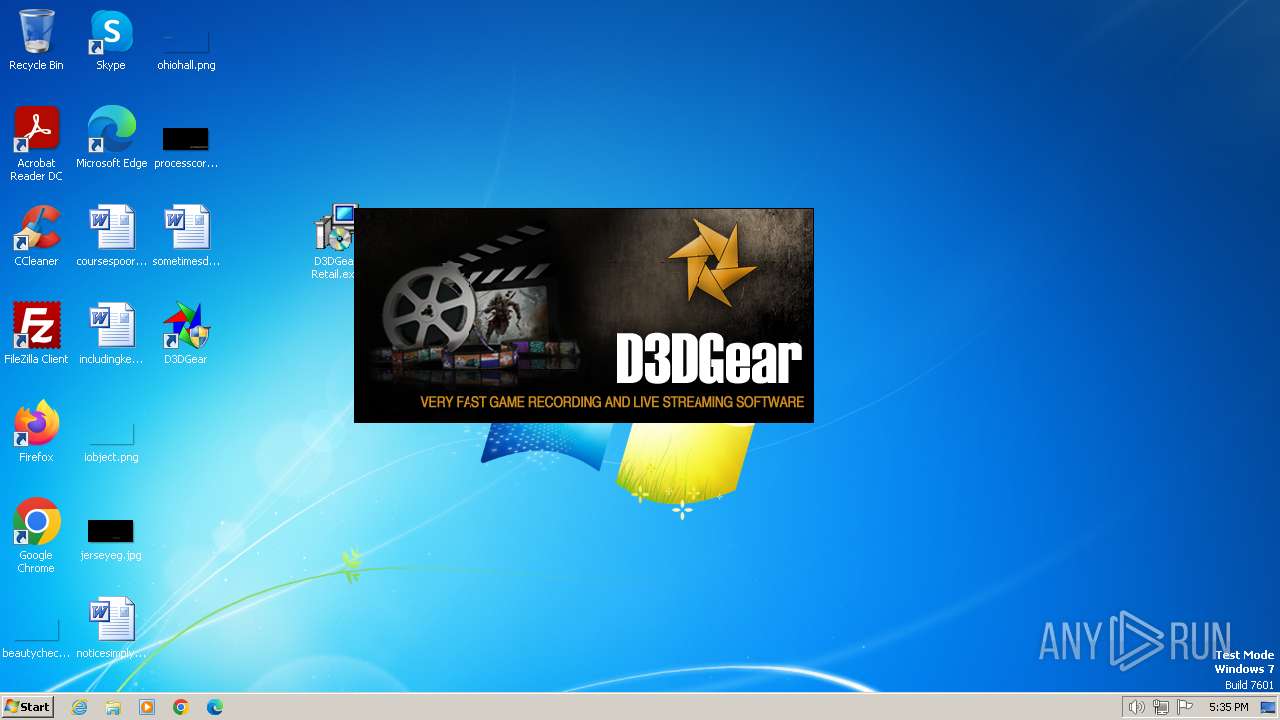Select the Google Chrome desktop shortcut
Image resolution: width=1280 pixels, height=720 pixels.
pyautogui.click(x=36, y=536)
